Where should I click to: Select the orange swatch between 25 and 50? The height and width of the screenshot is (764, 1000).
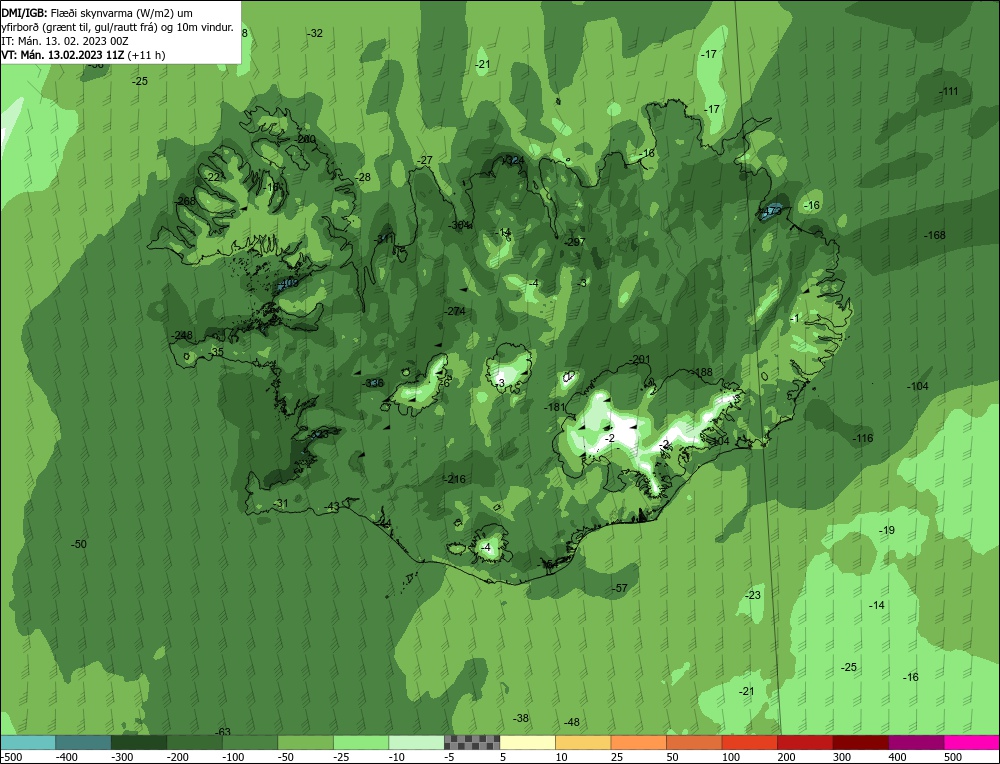point(638,742)
